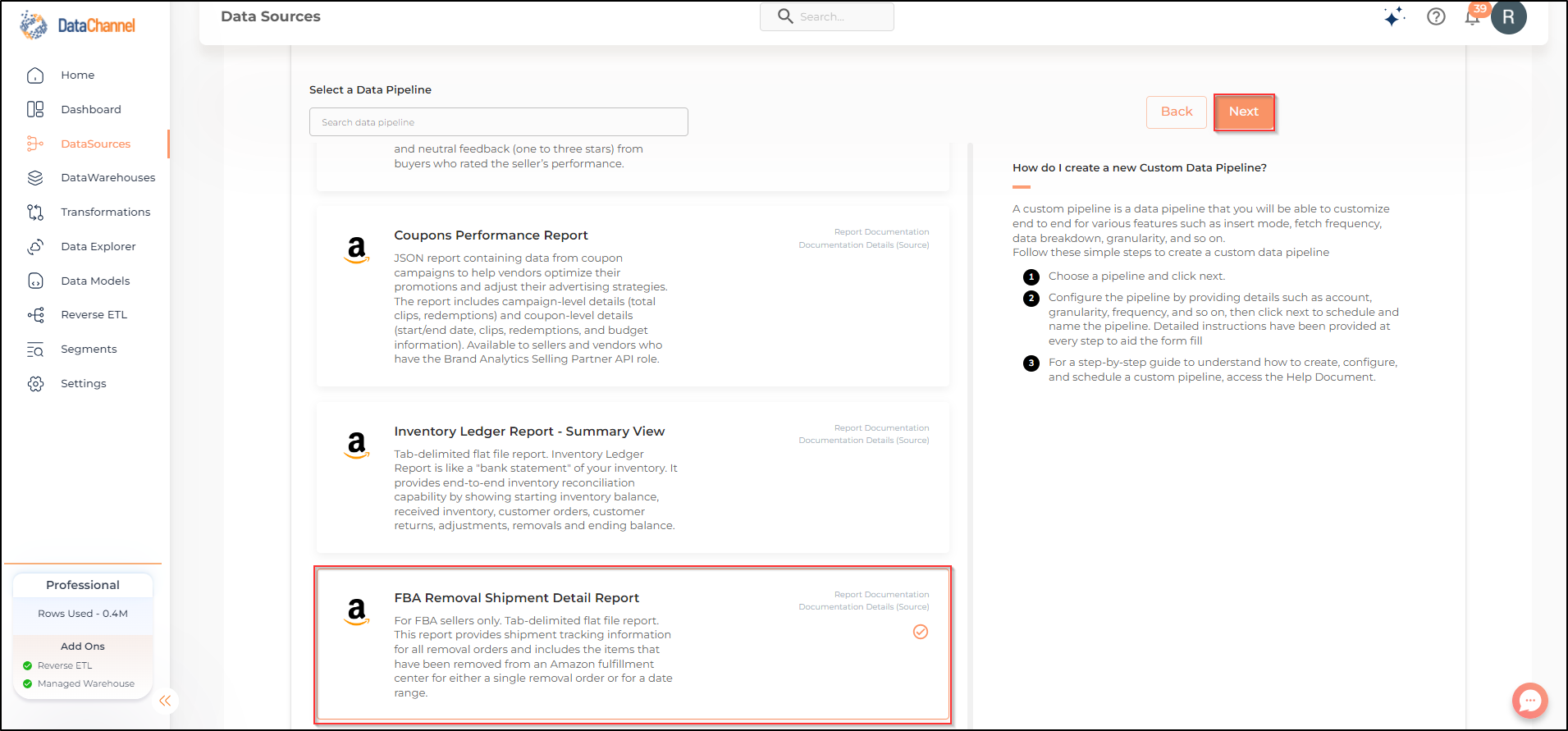The height and width of the screenshot is (731, 1568).
Task: Focus the top Search box
Action: (827, 16)
